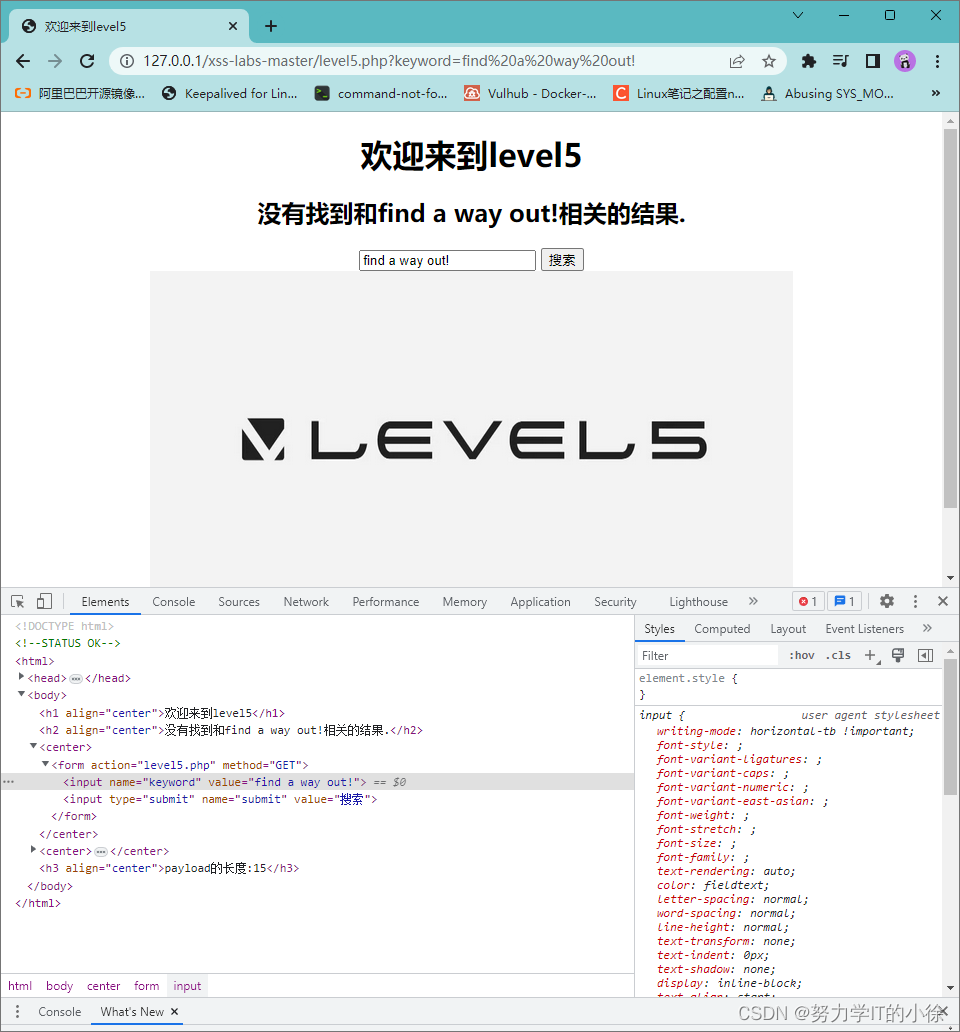Show more Styles sidebar panes

[x=927, y=628]
